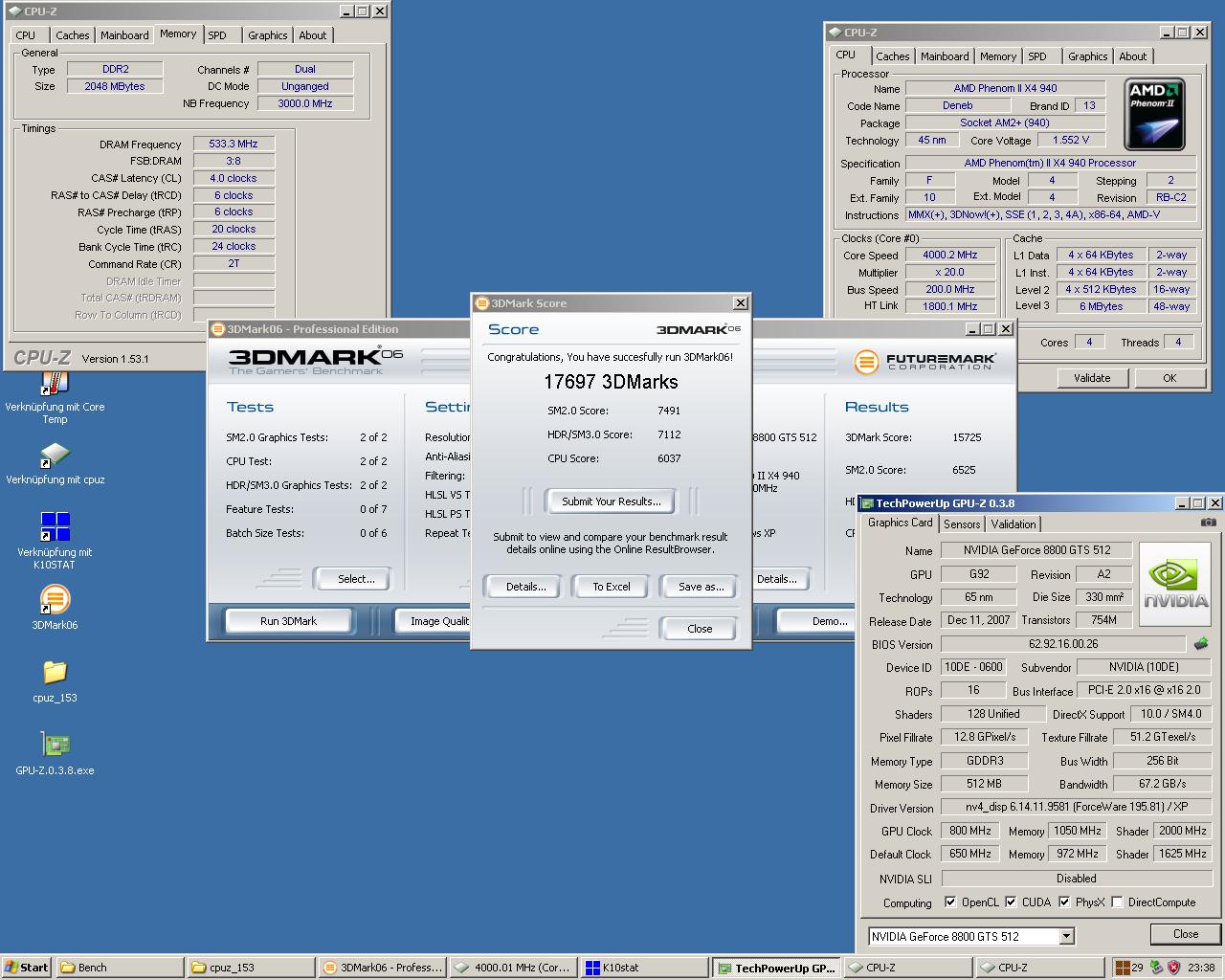This screenshot has height=980, width=1225.
Task: Click the BIOS Version field 62.92.16.00.26
Action: tap(1063, 644)
